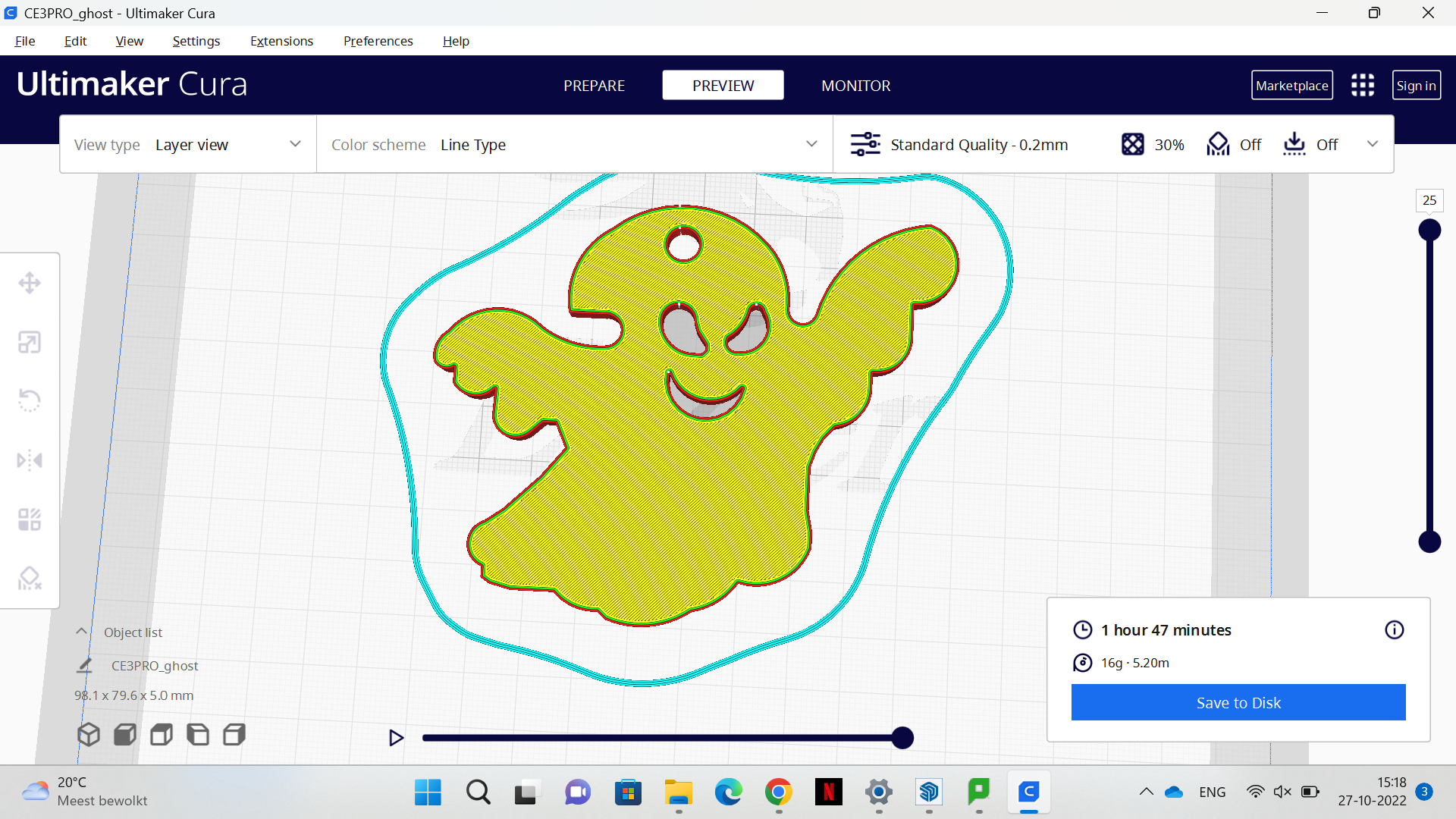Click the layer number field showing 25

point(1429,200)
